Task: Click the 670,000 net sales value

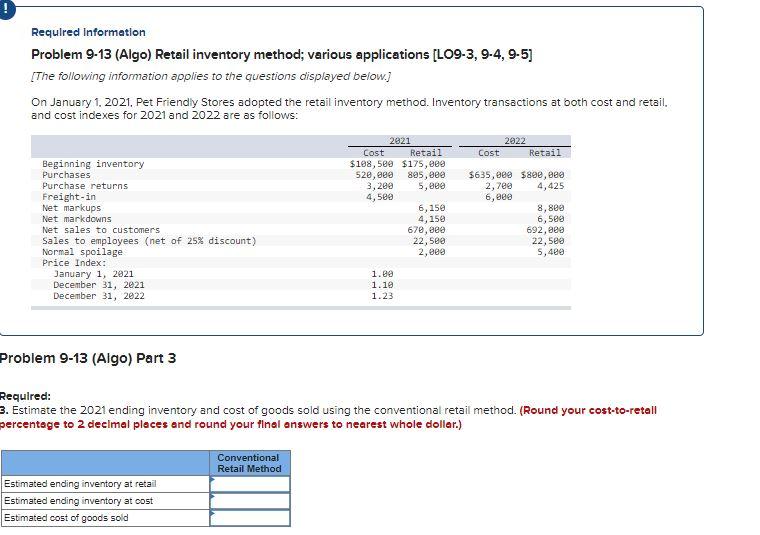Action: tap(426, 230)
